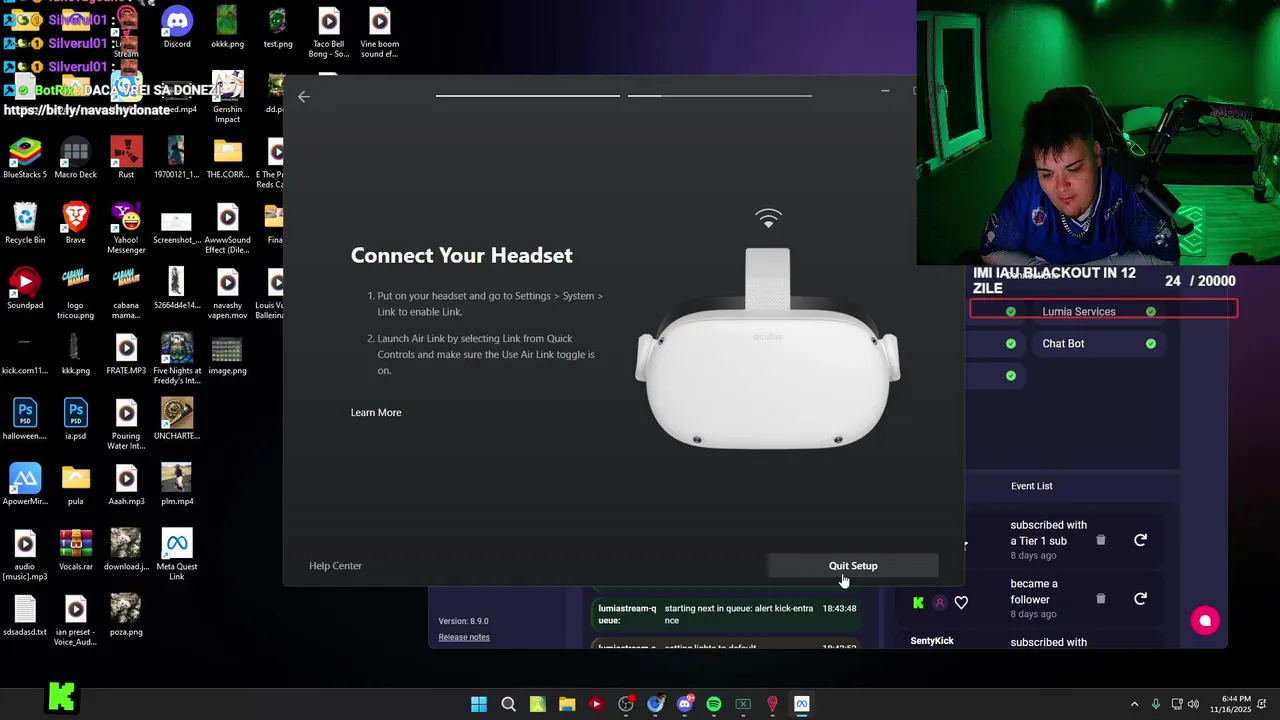Screen dimensions: 1280x720
Task: Delete the Tier 1 sub event
Action: point(1101,540)
